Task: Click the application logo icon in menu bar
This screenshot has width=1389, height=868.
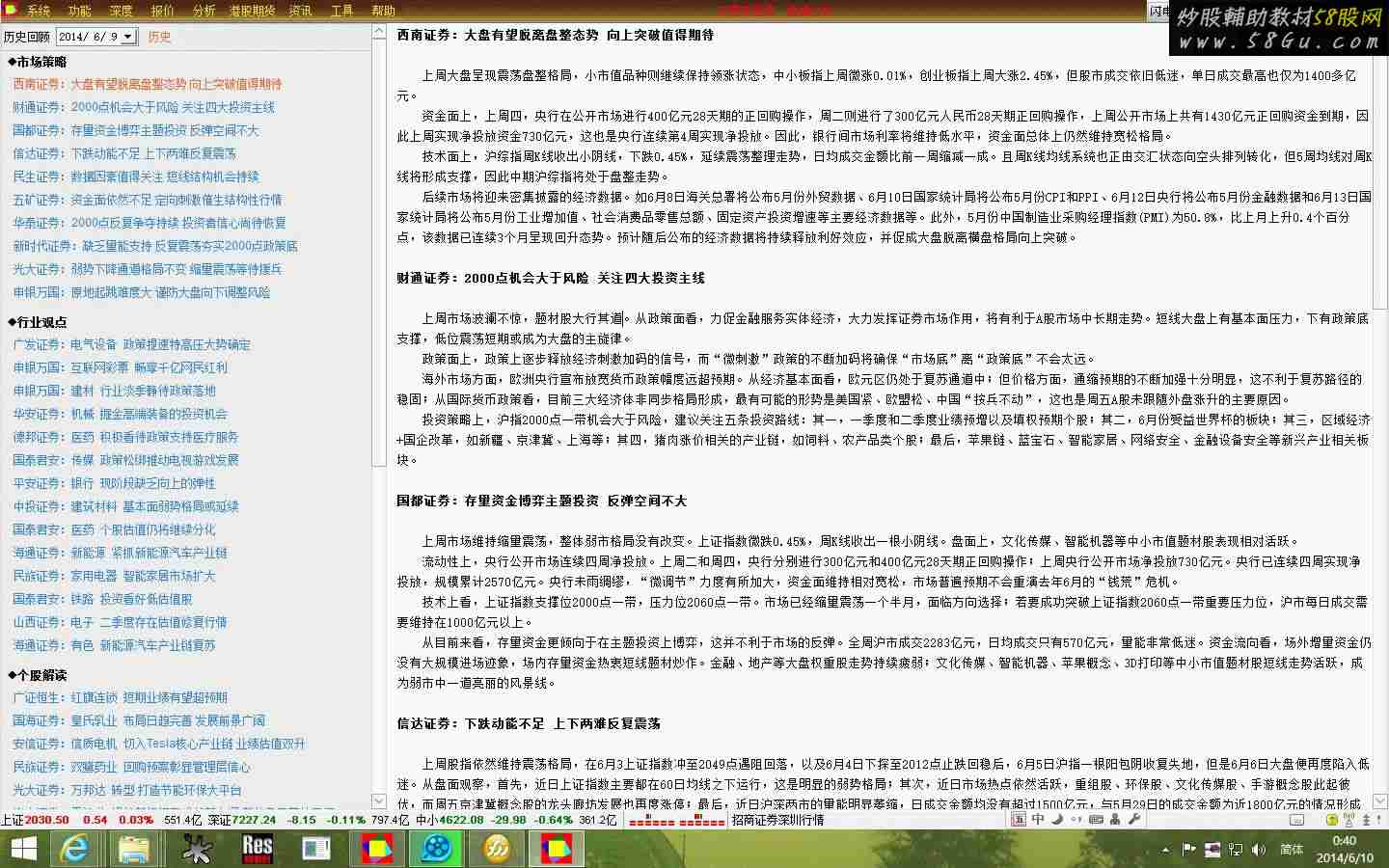Action: 11,10
